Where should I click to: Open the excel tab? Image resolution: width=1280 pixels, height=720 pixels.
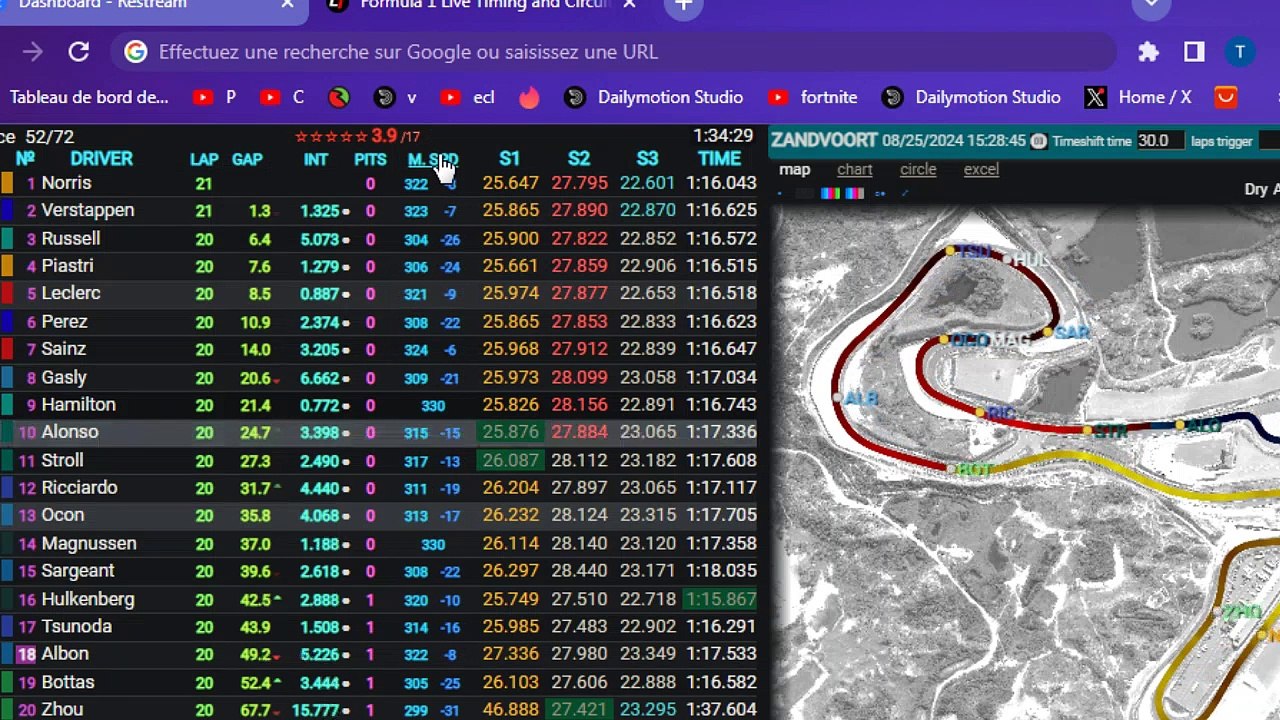[981, 169]
